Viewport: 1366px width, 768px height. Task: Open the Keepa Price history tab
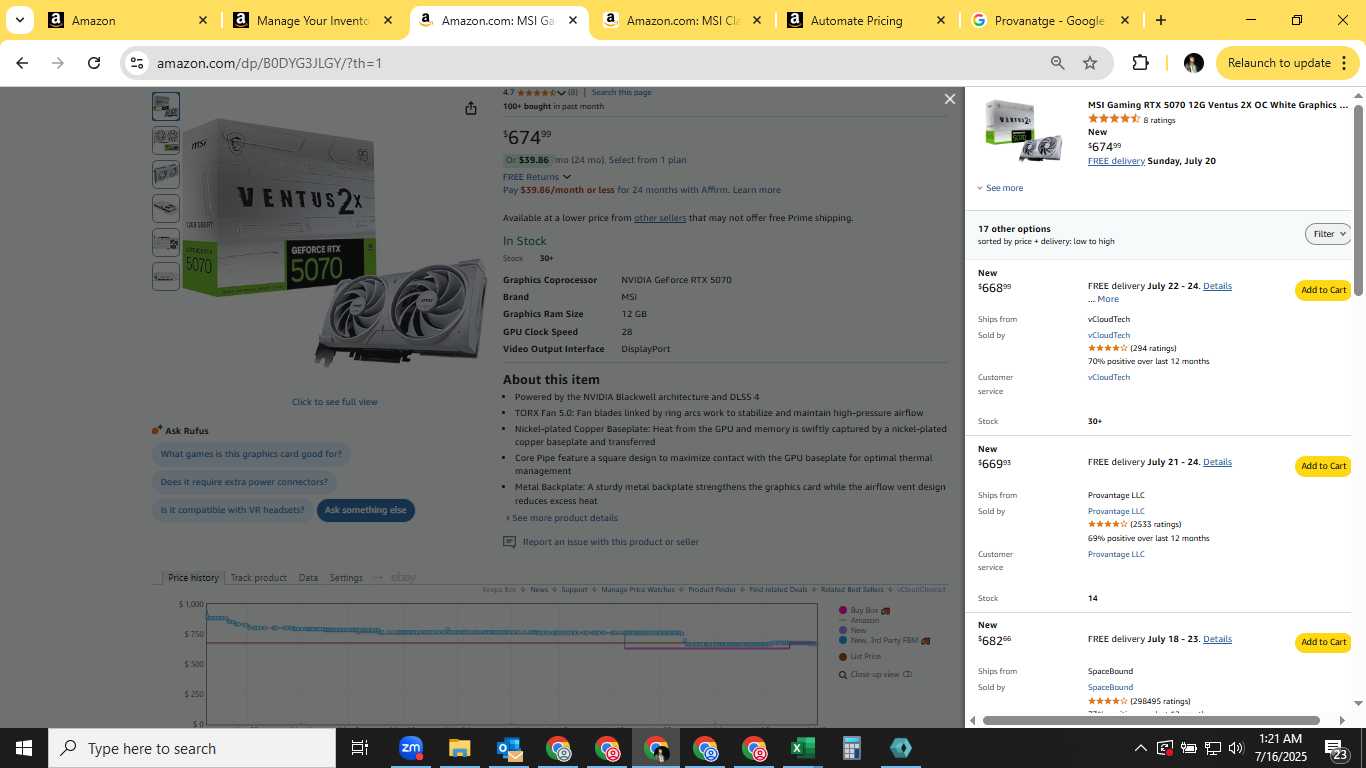193,578
